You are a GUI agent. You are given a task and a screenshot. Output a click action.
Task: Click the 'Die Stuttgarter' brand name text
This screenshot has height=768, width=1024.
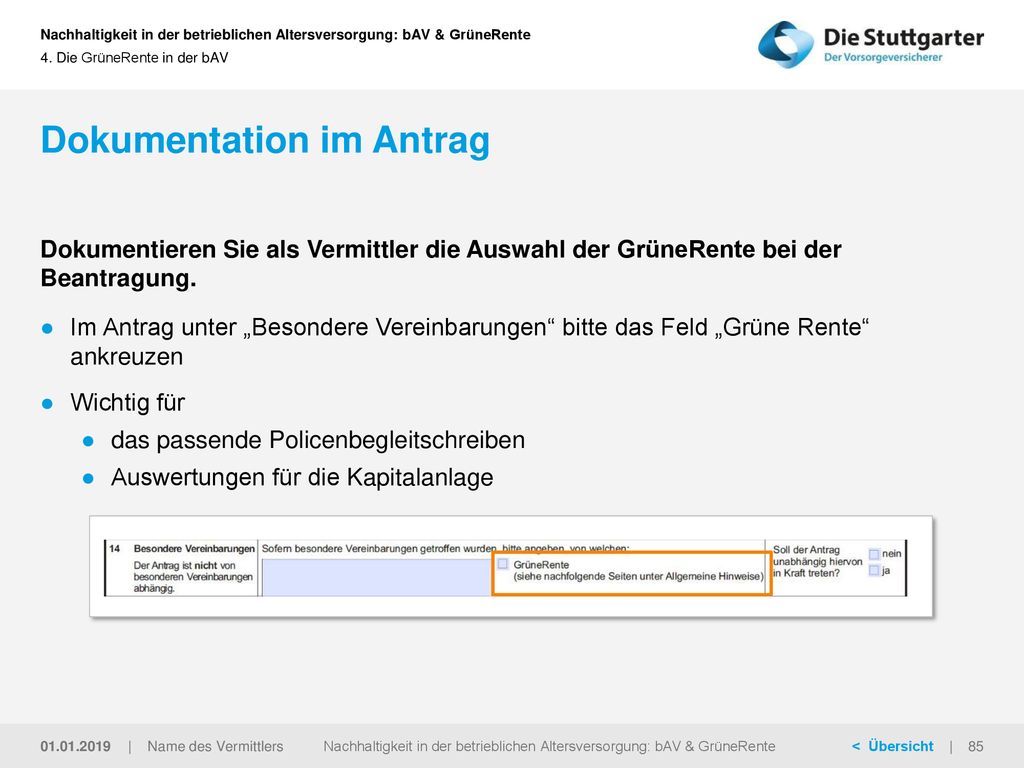pyautogui.click(x=904, y=37)
